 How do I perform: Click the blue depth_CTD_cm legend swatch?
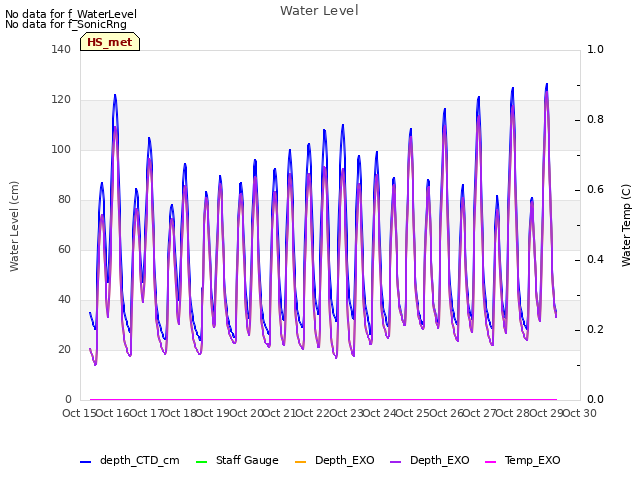coord(85,462)
